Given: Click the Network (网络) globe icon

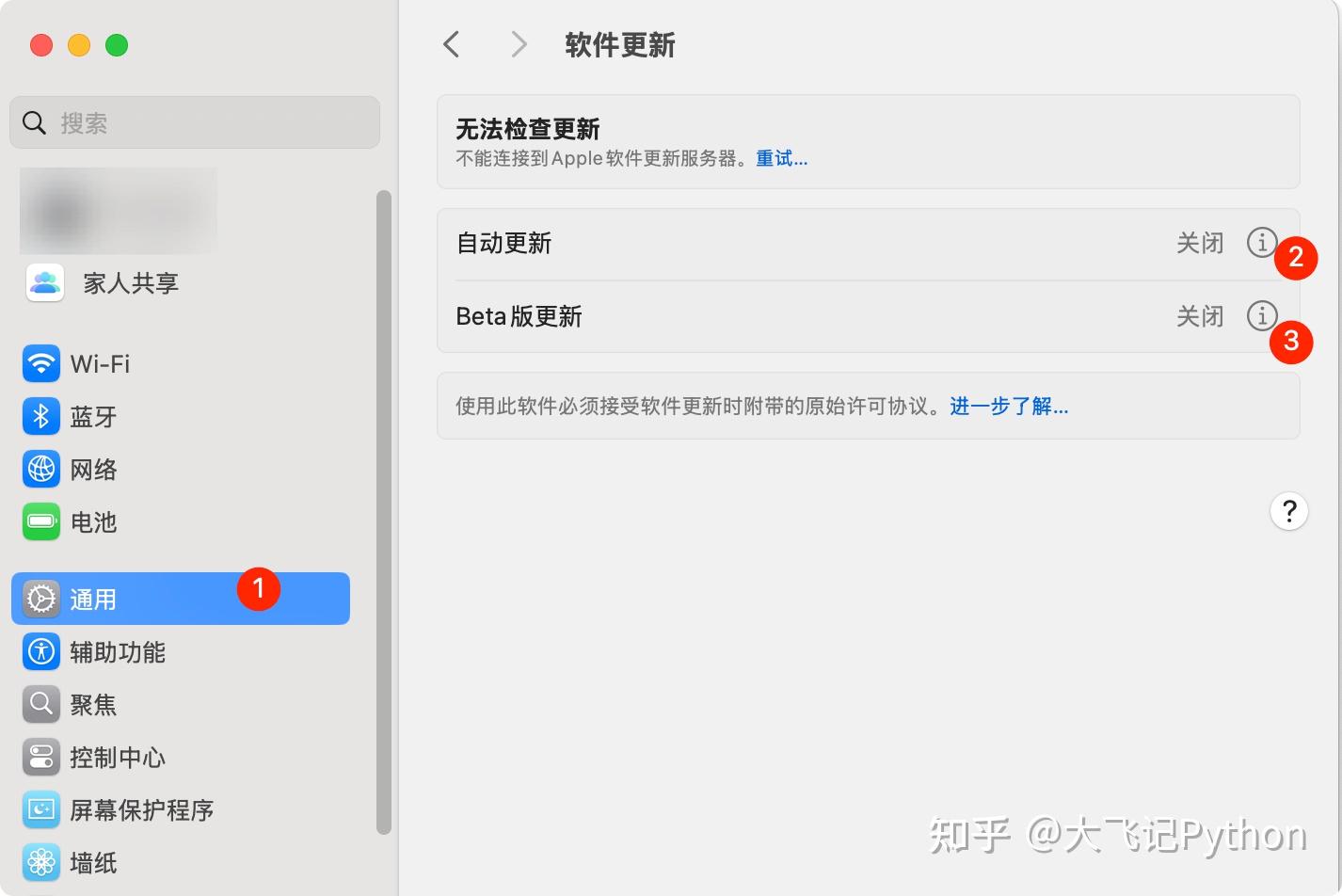Looking at the screenshot, I should tap(41, 469).
